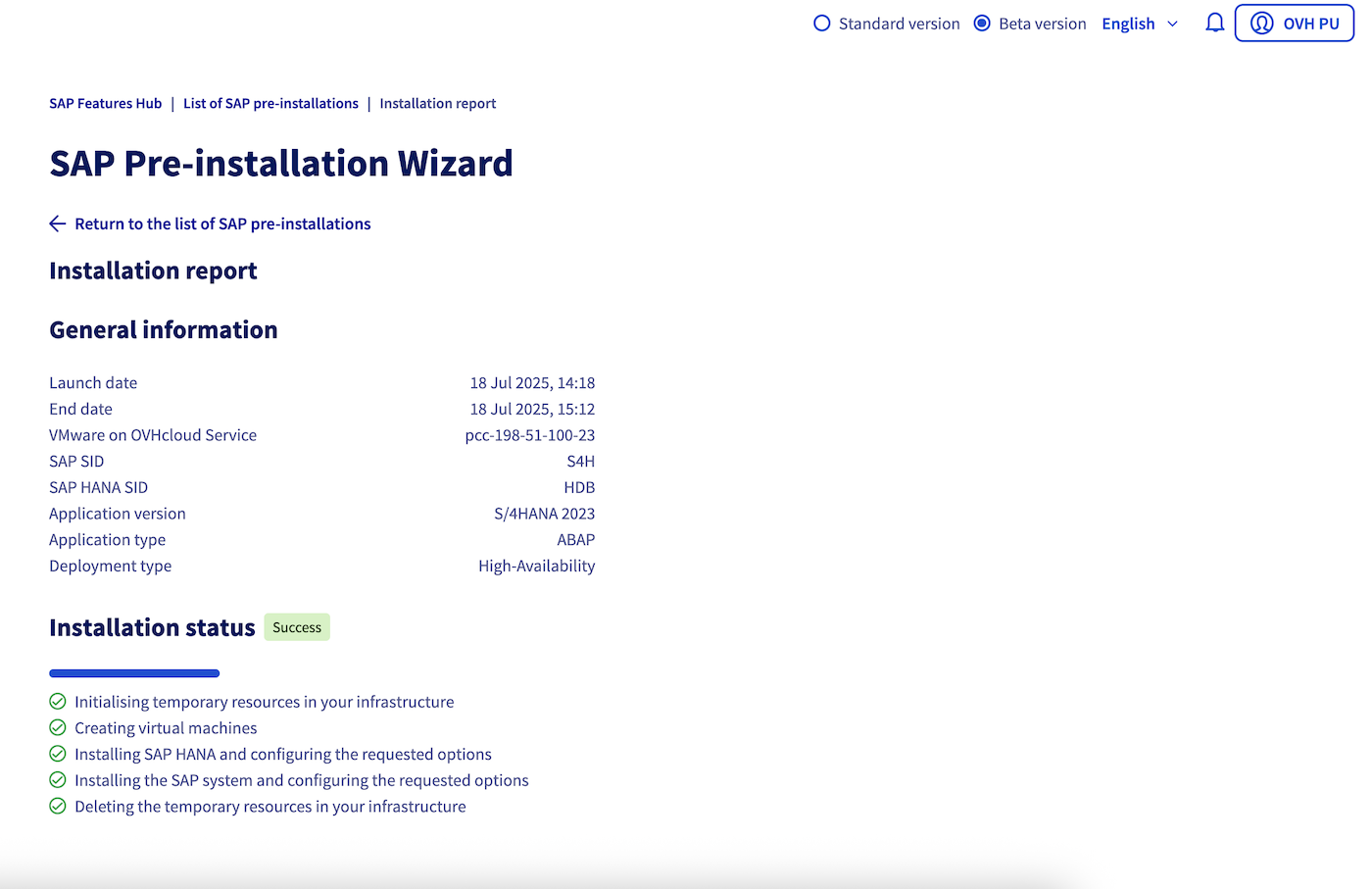Image resolution: width=1372 pixels, height=889 pixels.
Task: Click the user account icon next to OVH PU
Action: pyautogui.click(x=1262, y=23)
